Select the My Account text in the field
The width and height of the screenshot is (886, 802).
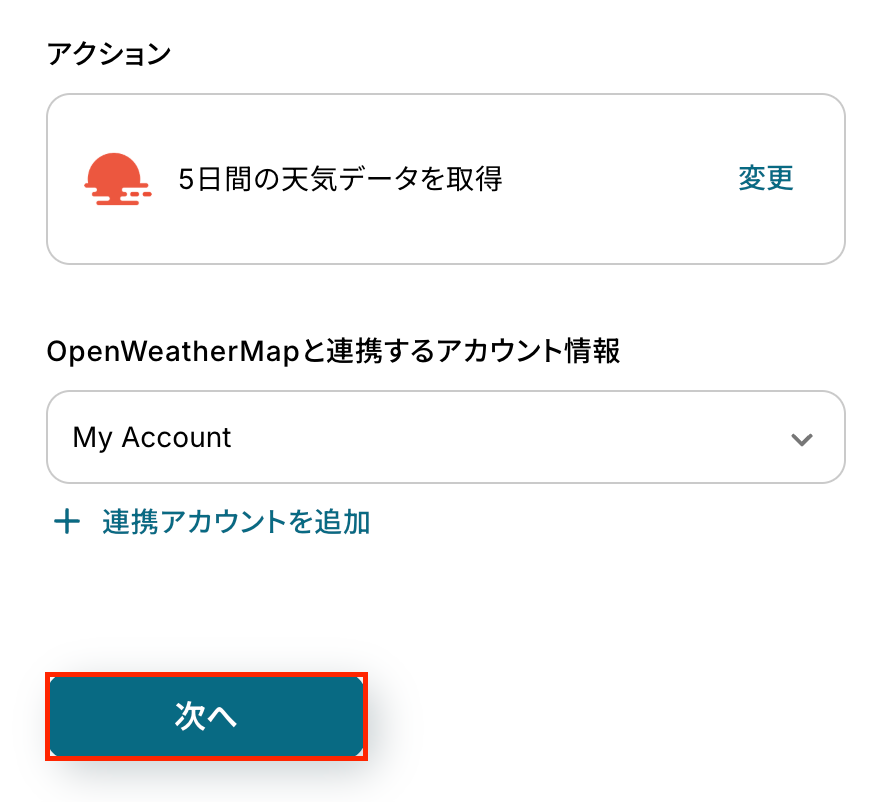point(152,438)
